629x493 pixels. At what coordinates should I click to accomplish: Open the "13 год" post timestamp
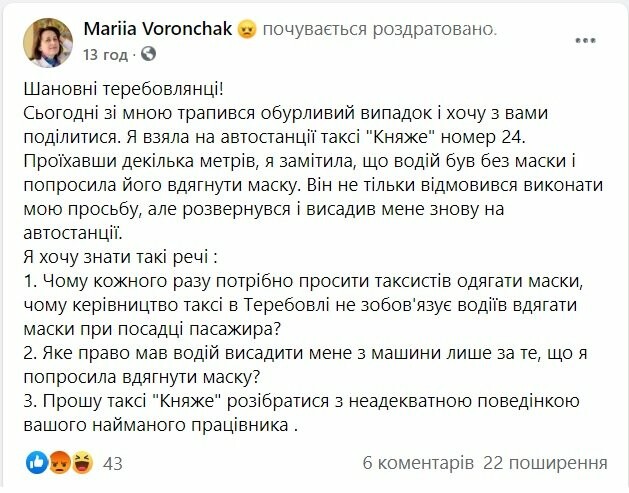[106, 54]
